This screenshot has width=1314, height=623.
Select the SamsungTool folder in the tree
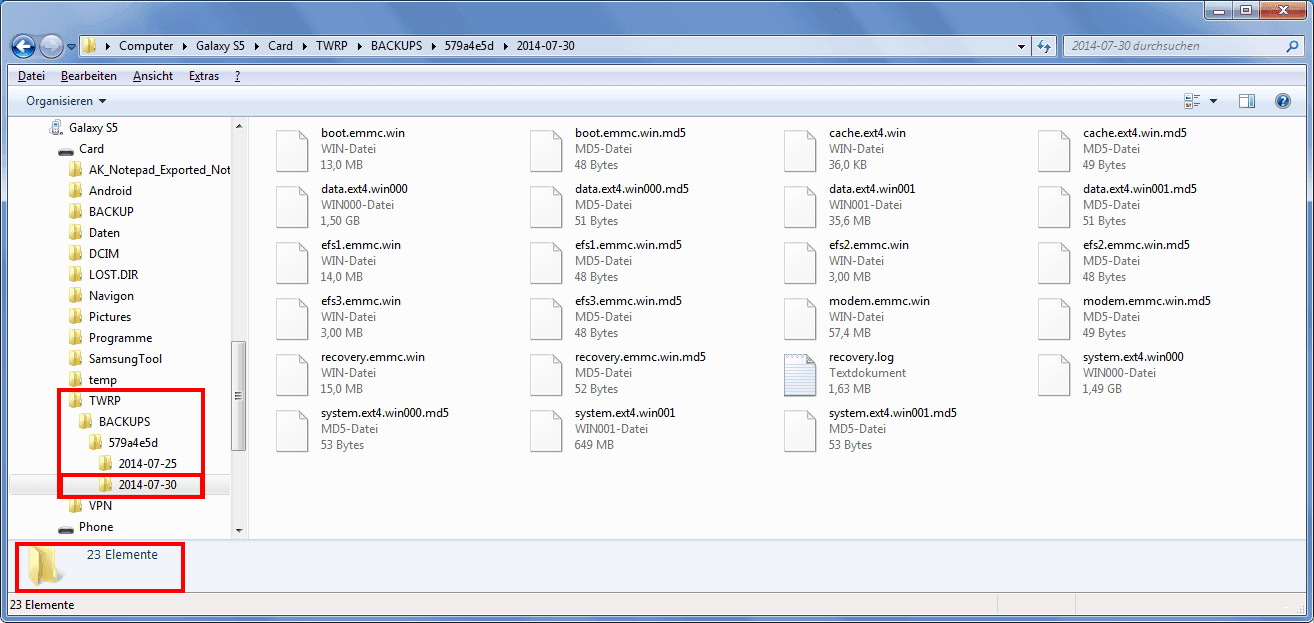tap(125, 359)
